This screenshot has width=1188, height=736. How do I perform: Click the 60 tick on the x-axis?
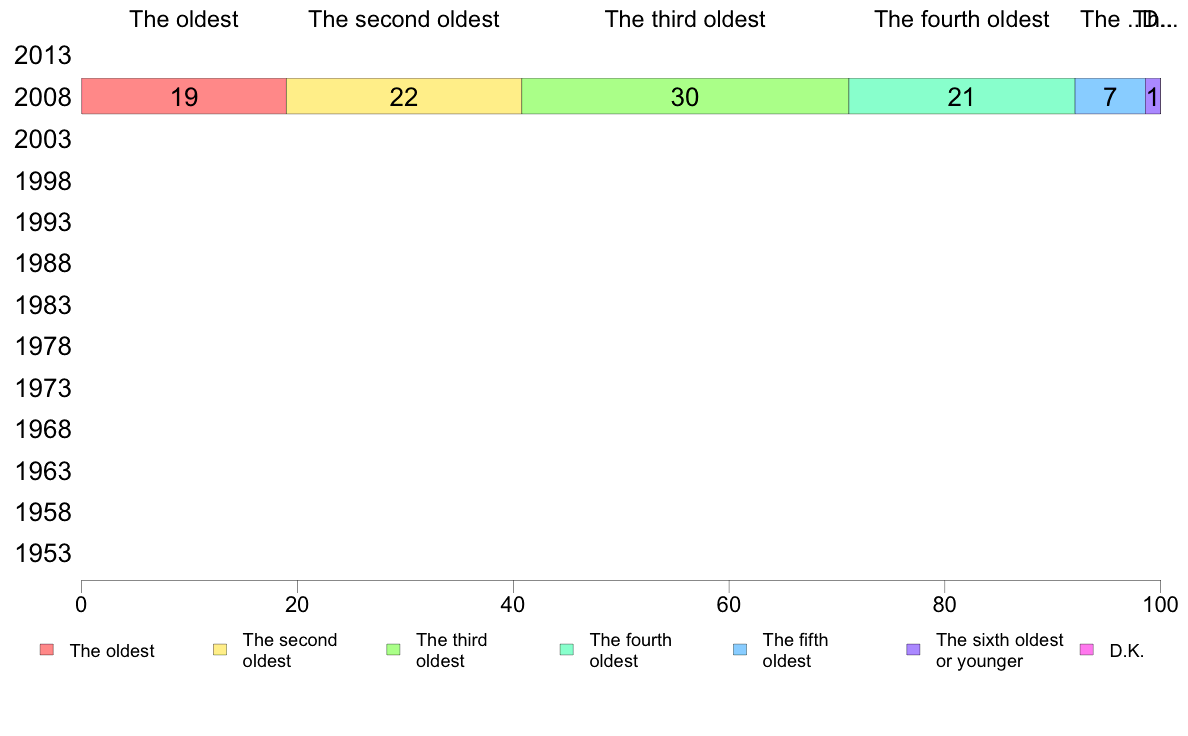pyautogui.click(x=729, y=604)
